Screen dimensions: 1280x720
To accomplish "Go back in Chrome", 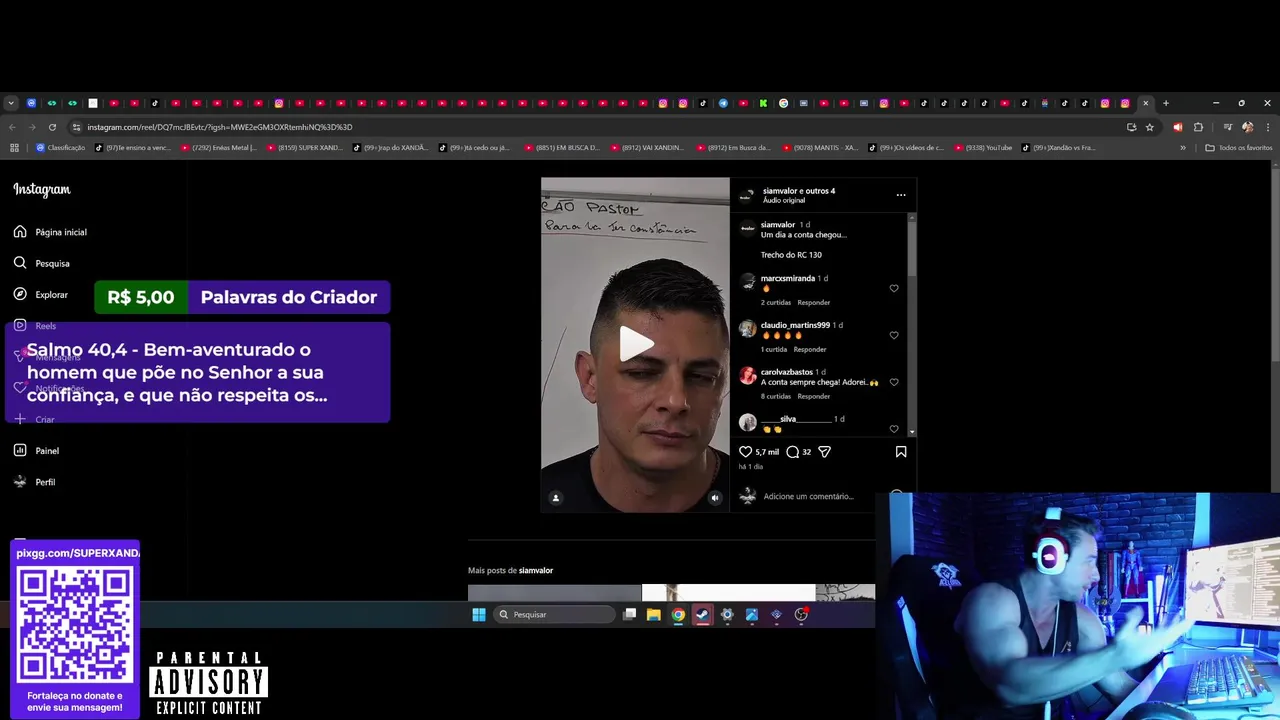I will coord(12,127).
